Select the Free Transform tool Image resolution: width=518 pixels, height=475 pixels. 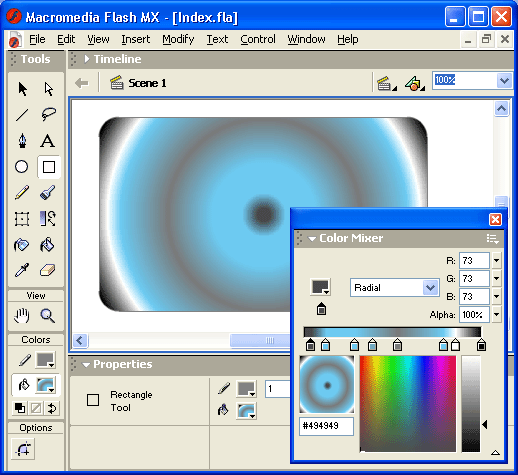tap(22, 219)
